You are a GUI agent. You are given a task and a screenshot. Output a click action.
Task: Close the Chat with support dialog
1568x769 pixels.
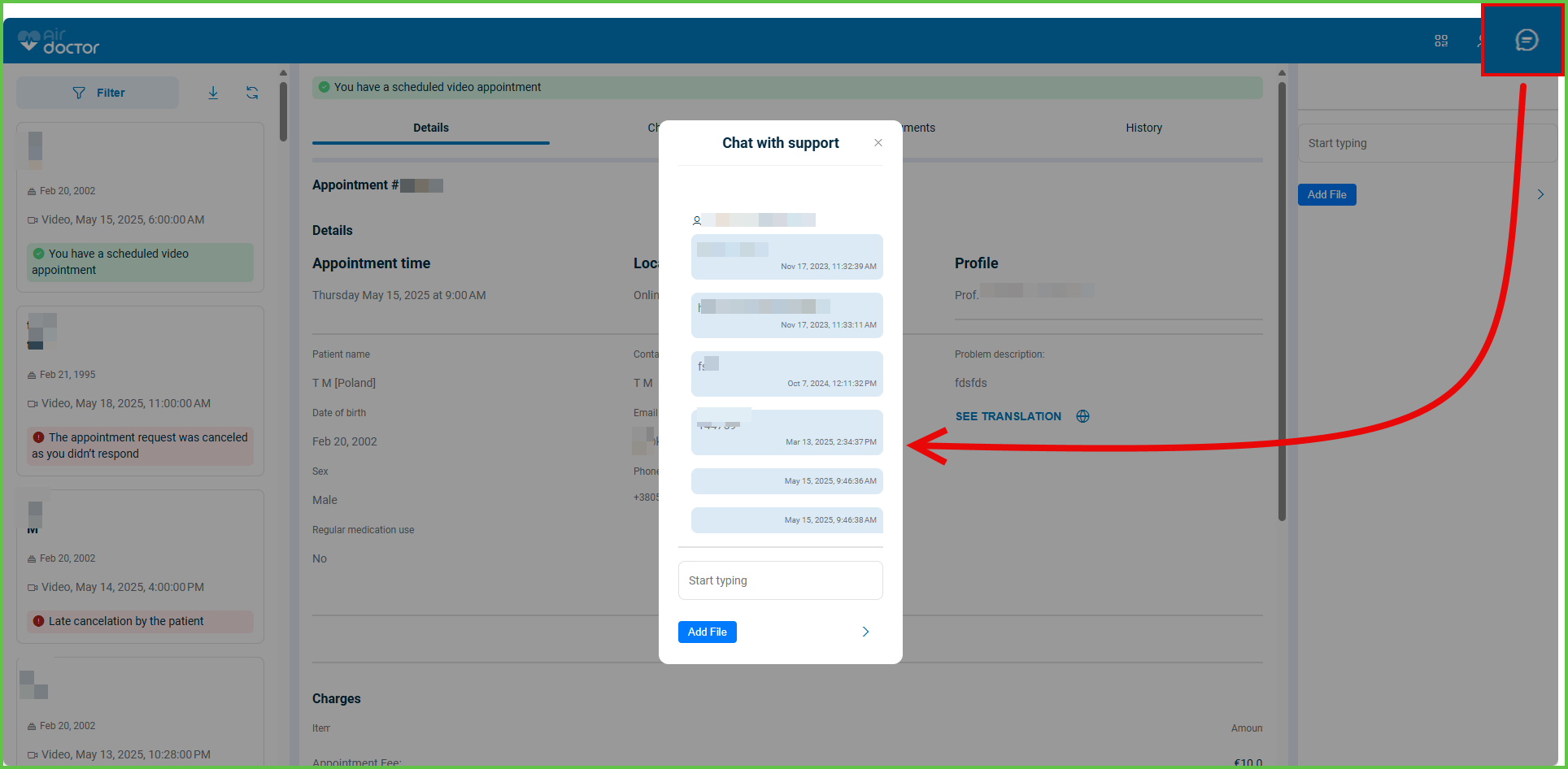(x=878, y=143)
